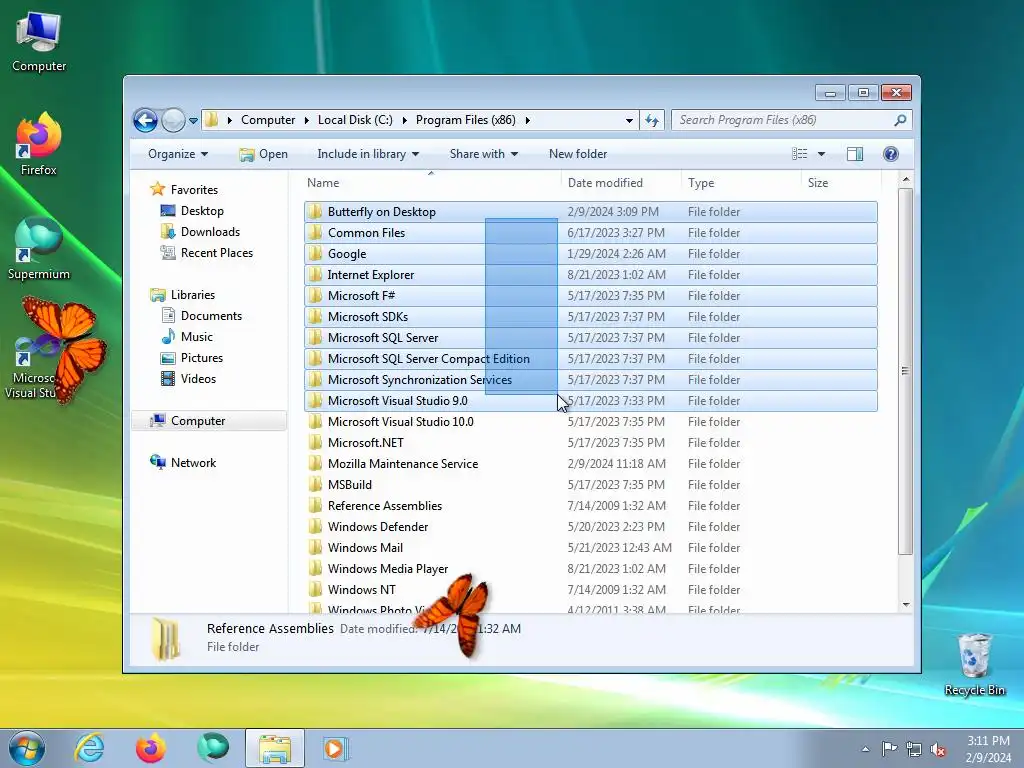
Task: Launch Supermium from the taskbar
Action: point(212,748)
